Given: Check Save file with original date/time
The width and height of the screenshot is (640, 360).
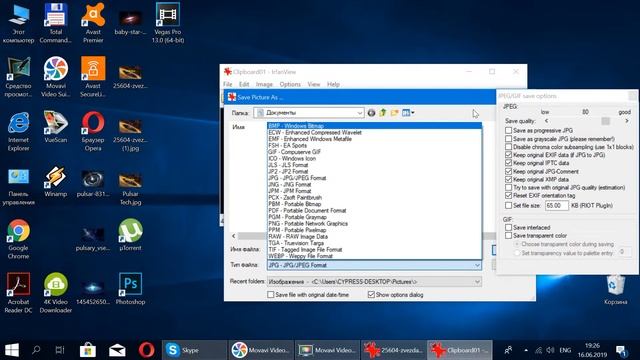Looking at the screenshot, I should (270, 295).
